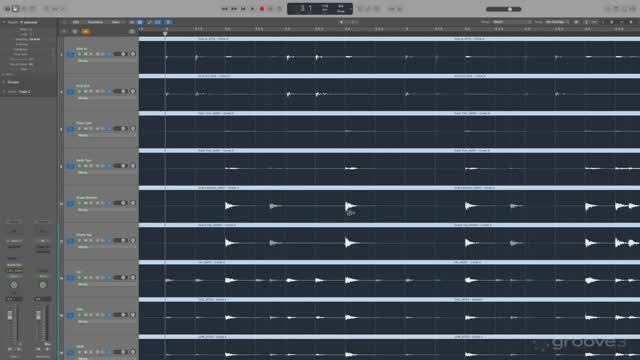
Task: Open the Functions menu in the tracks area
Action: 96,22
